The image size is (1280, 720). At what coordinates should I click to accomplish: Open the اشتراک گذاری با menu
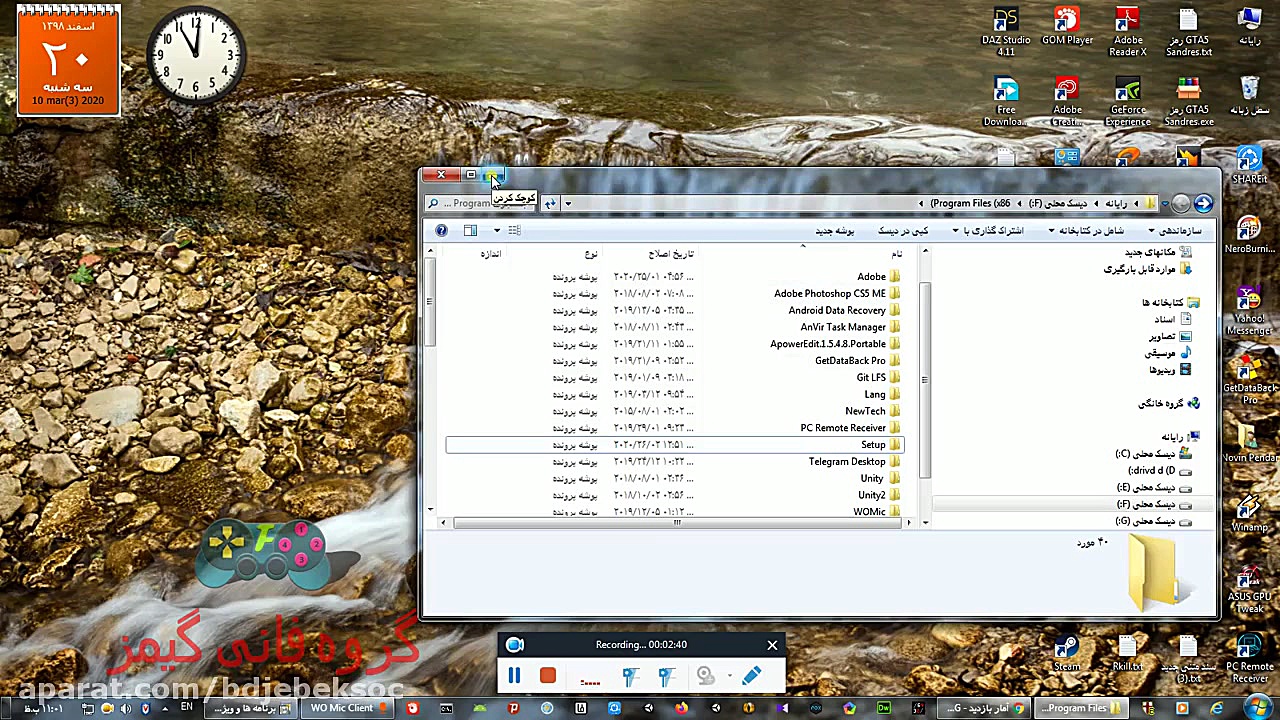click(x=987, y=231)
